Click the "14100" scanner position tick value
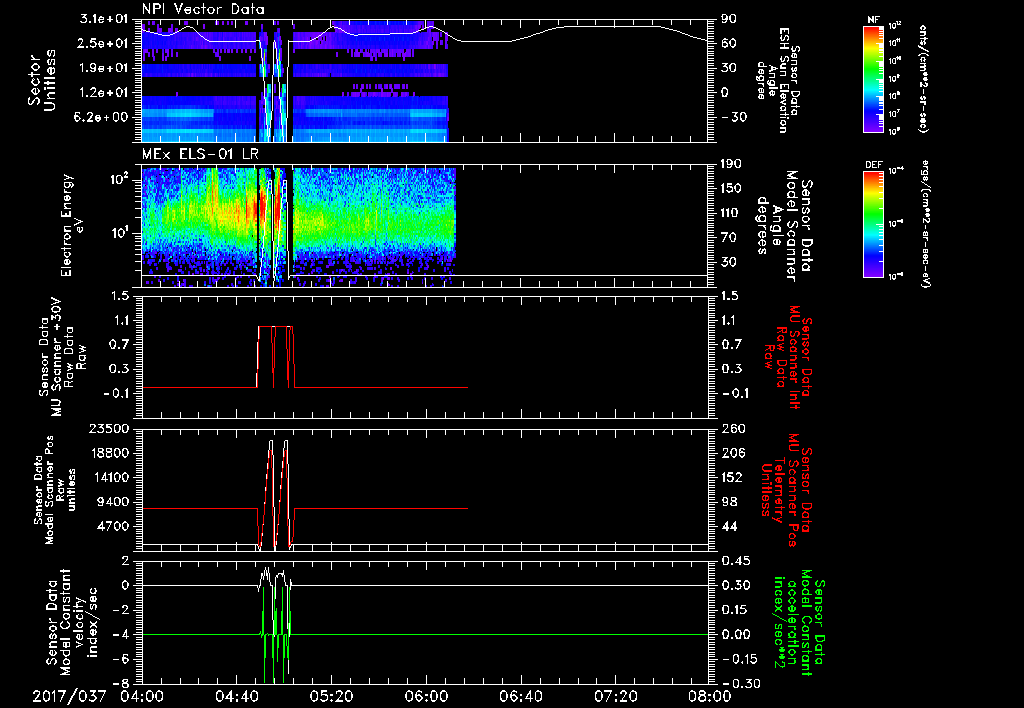 [109, 478]
